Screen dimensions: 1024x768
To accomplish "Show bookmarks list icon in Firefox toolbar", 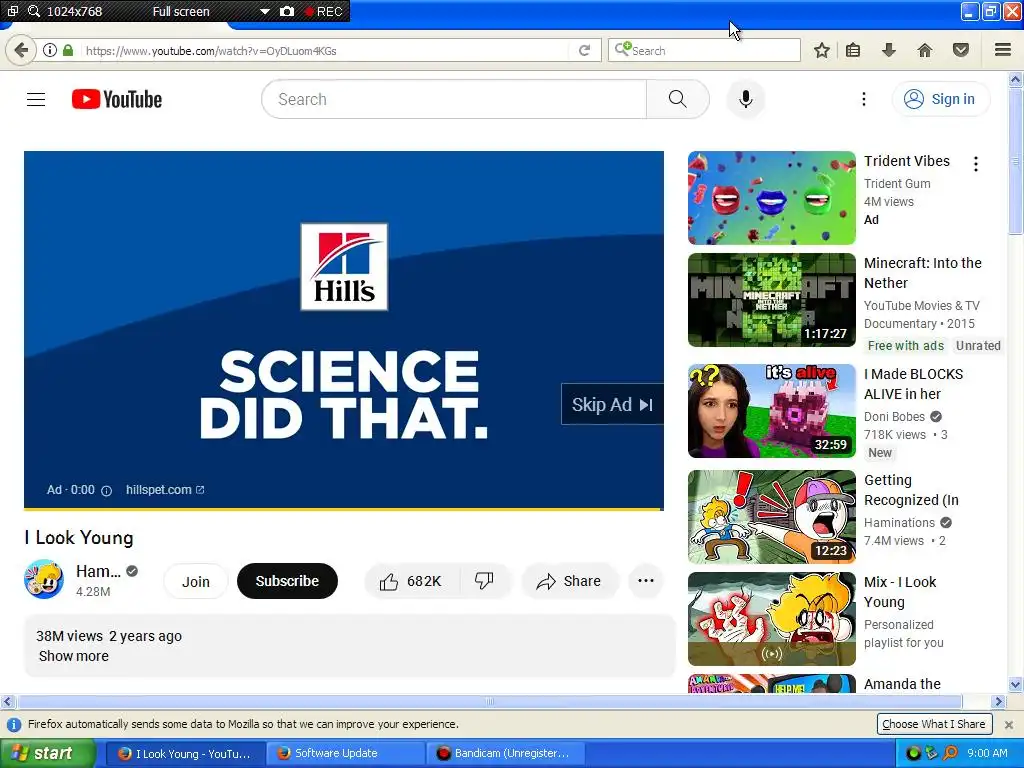I will 853,50.
